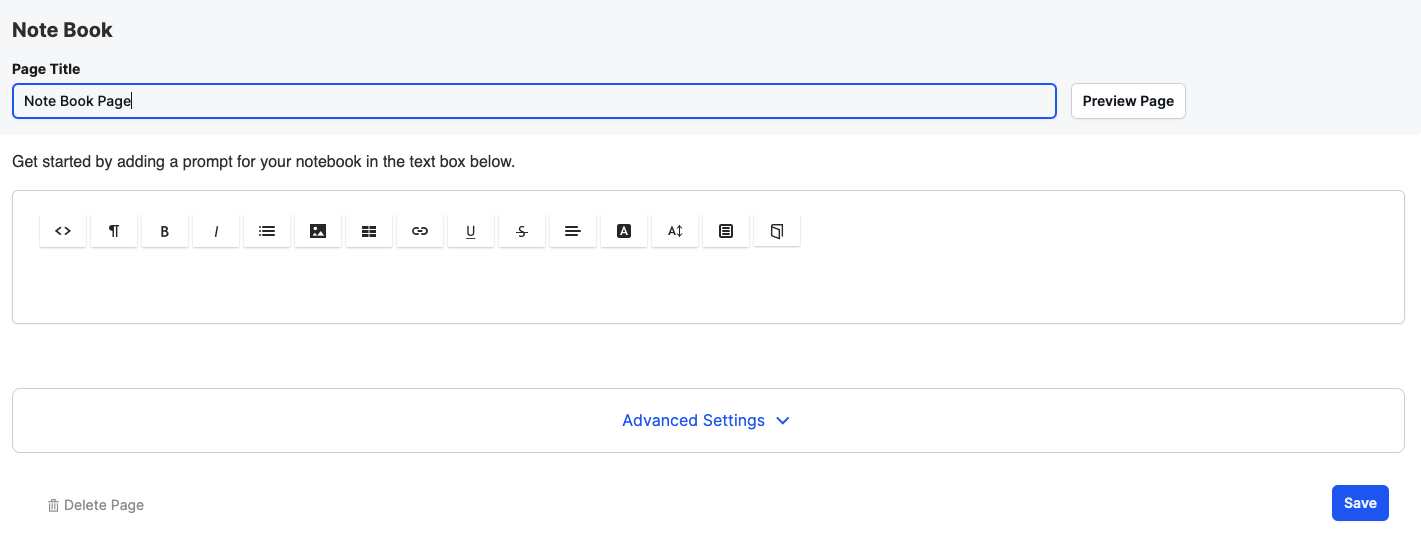Image resolution: width=1421 pixels, height=543 pixels.
Task: Click the Preview Page button
Action: click(1128, 101)
